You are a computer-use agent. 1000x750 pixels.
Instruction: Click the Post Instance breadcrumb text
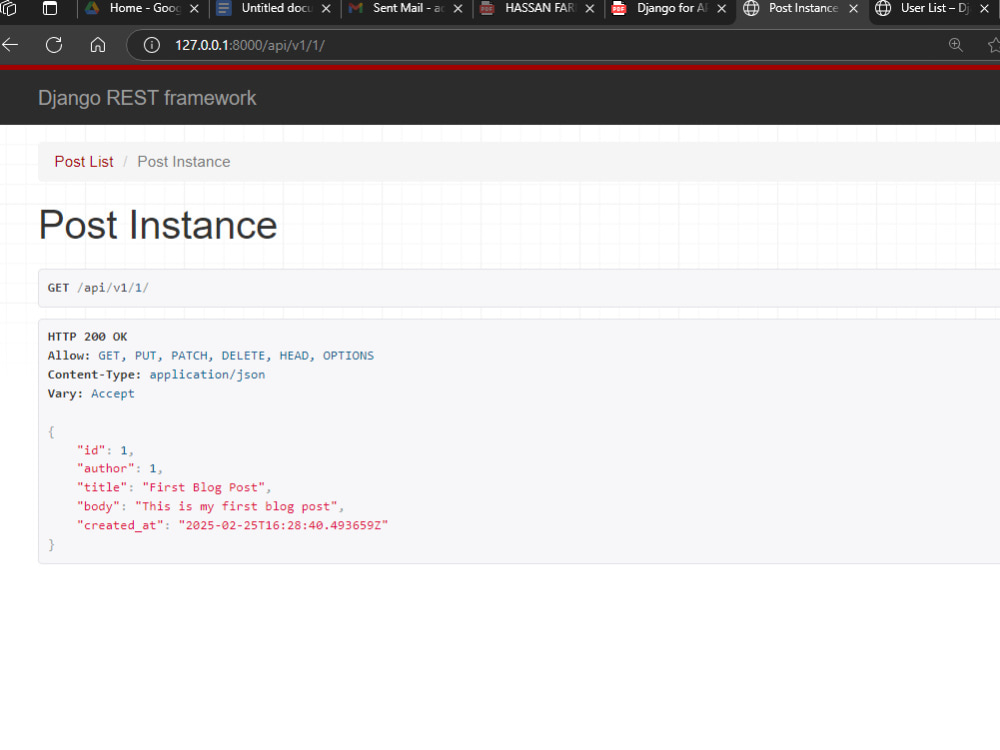click(184, 161)
